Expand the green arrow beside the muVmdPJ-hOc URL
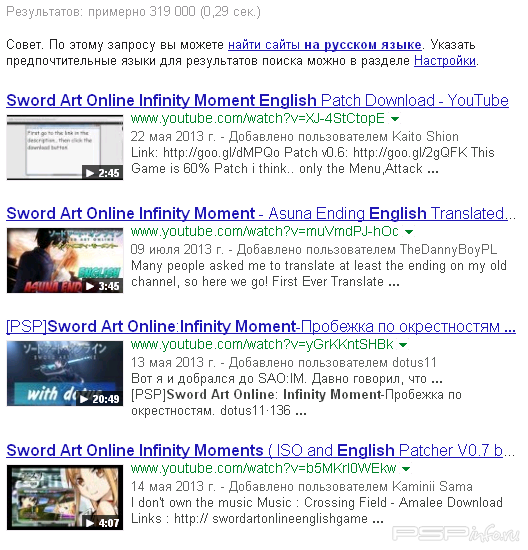The width and height of the screenshot is (528, 550). pos(409,232)
